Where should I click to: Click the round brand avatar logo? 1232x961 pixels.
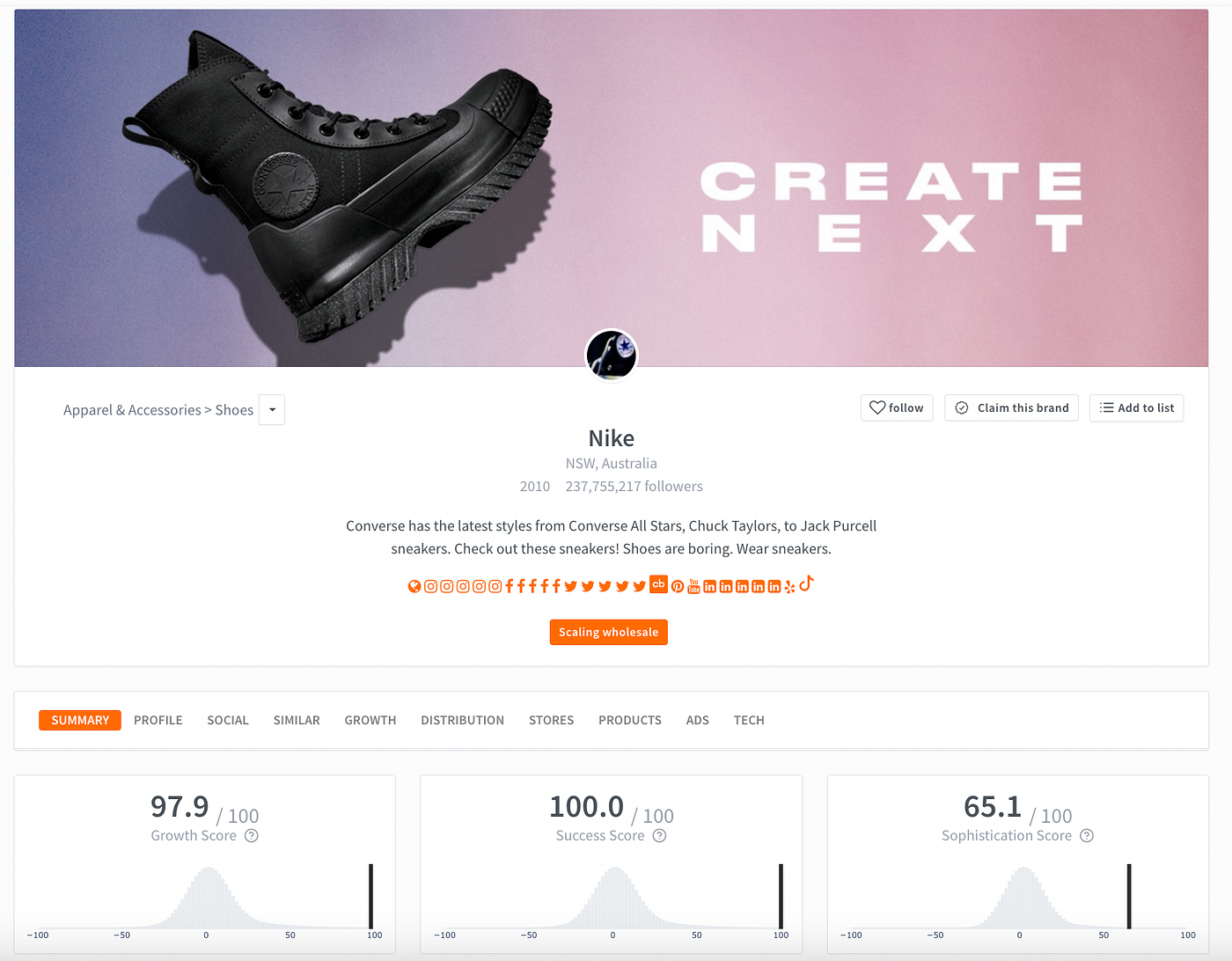tap(612, 355)
